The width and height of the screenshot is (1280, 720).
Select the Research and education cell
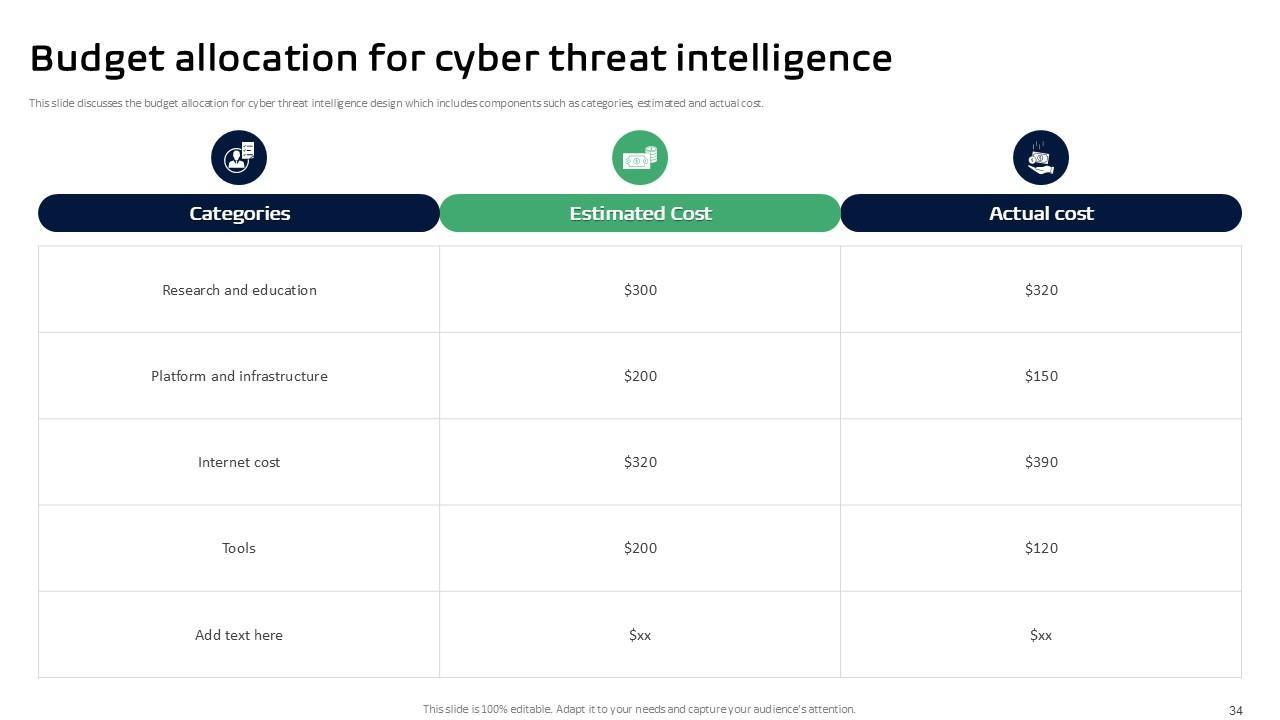tap(239, 290)
